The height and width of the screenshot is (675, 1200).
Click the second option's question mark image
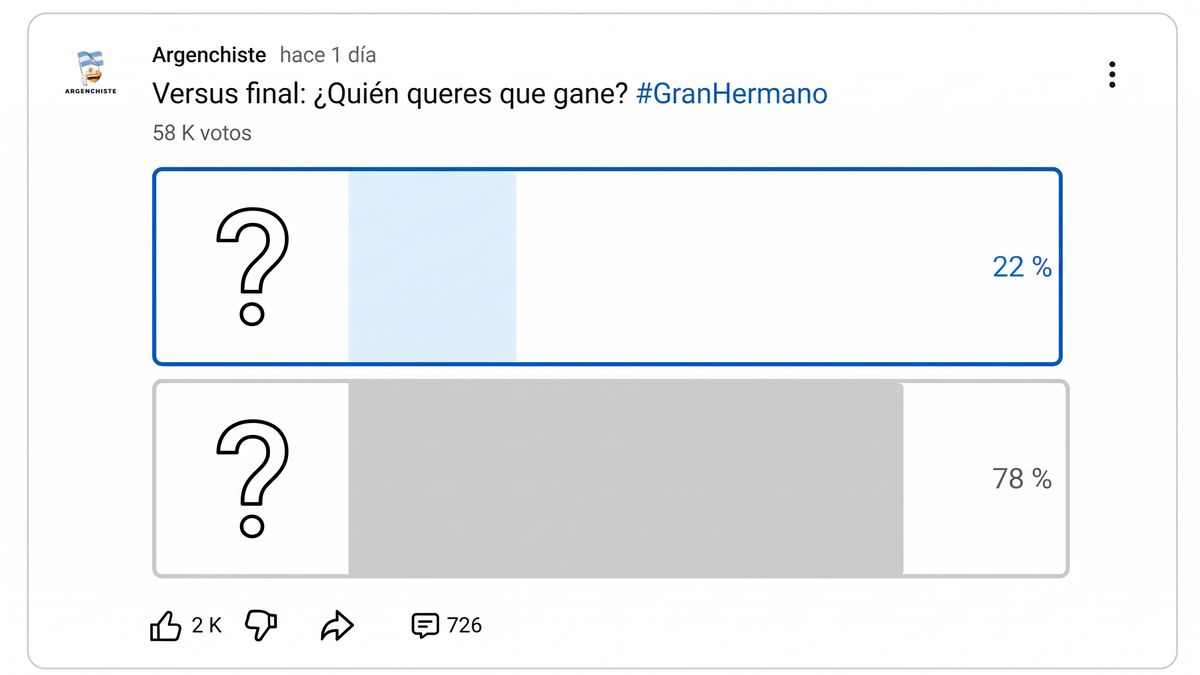tap(252, 478)
